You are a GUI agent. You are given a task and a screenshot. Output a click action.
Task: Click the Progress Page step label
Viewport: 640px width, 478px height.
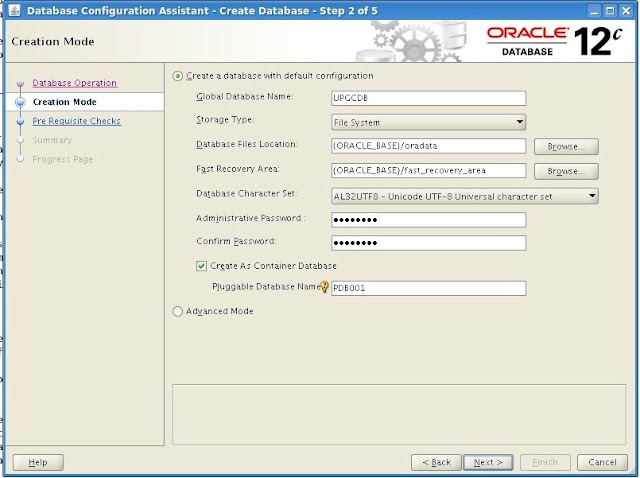(62, 159)
